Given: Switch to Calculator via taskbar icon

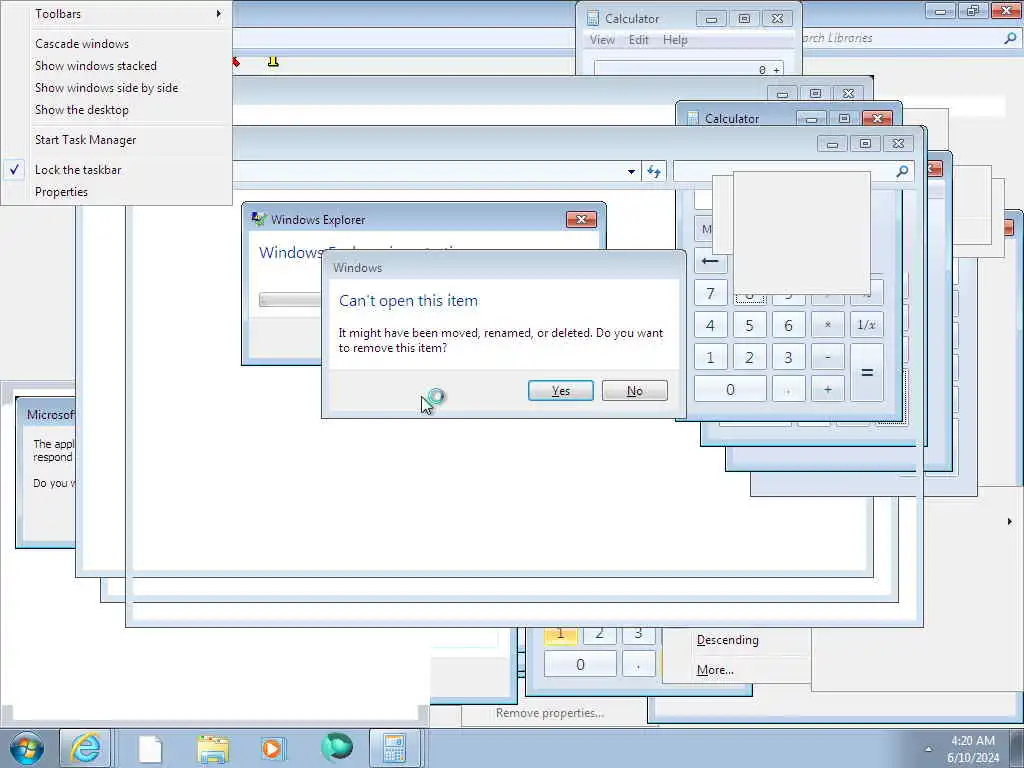Looking at the screenshot, I should 395,748.
